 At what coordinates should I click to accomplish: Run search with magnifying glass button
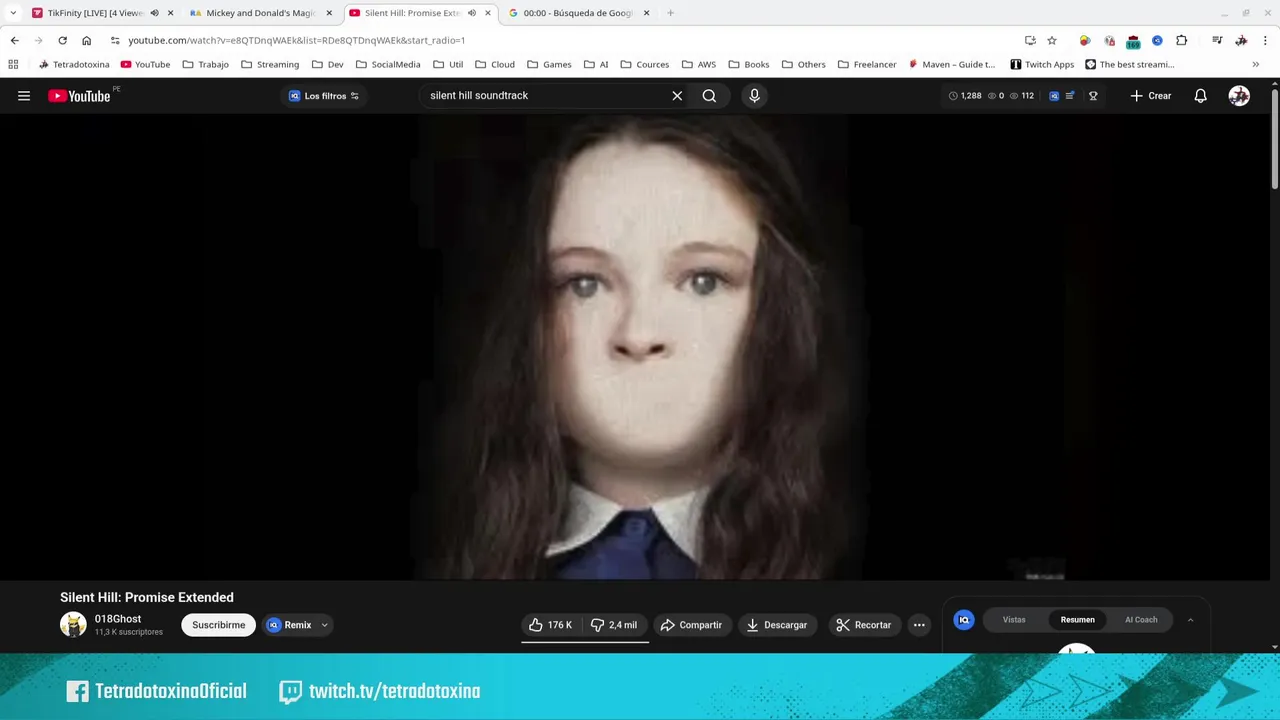[x=709, y=96]
